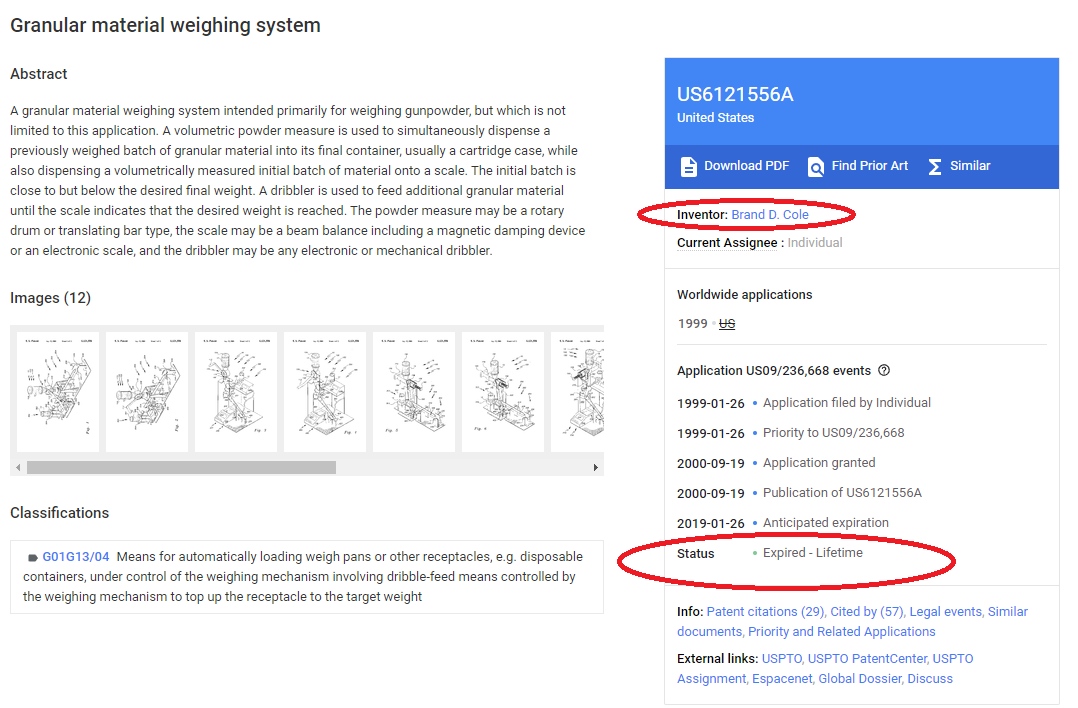Open the first patent drawing thumbnail
The width and height of the screenshot is (1078, 708).
click(58, 392)
